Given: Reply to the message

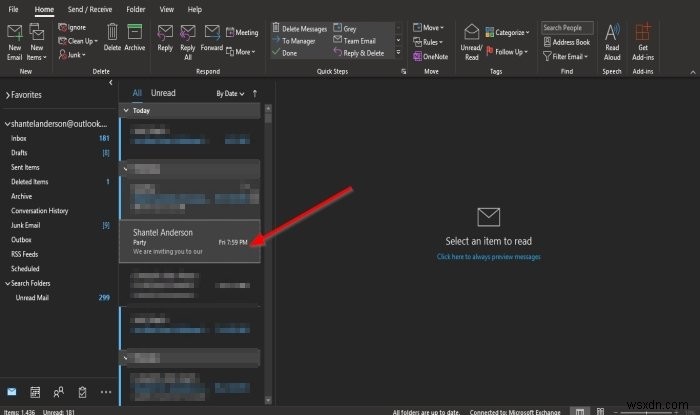Looking at the screenshot, I should click(x=165, y=38).
